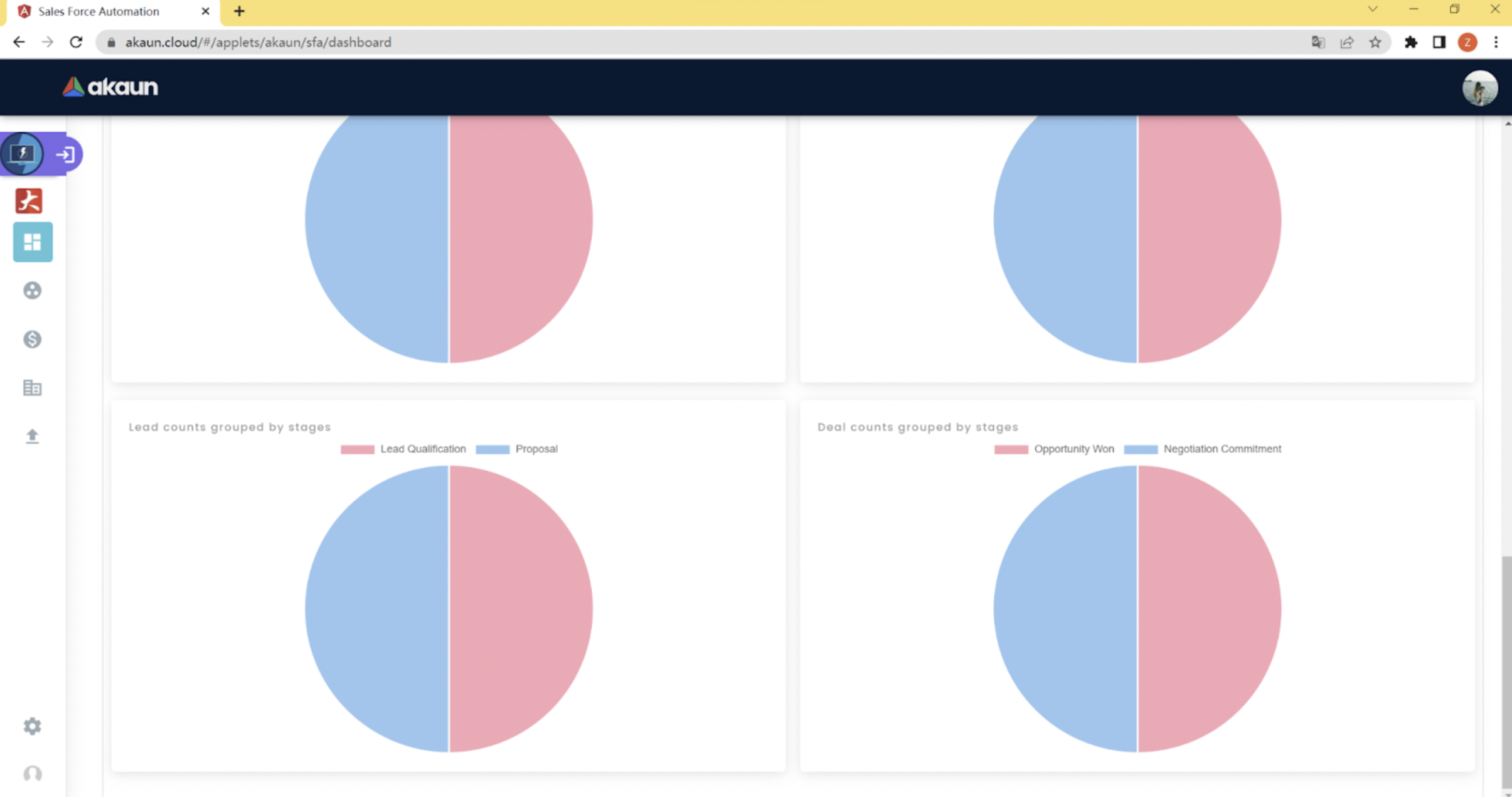This screenshot has height=797, width=1512.
Task: Open a new browser tab
Action: (x=239, y=11)
